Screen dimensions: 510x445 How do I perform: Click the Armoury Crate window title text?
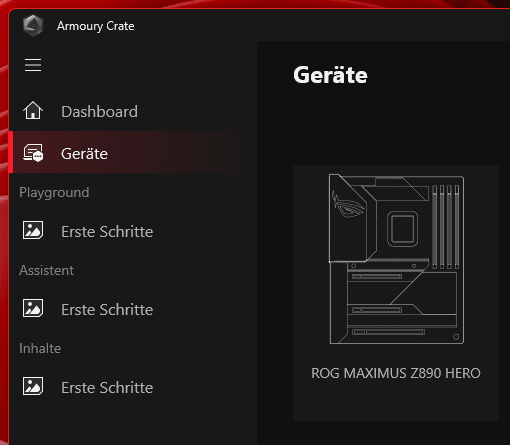[96, 26]
